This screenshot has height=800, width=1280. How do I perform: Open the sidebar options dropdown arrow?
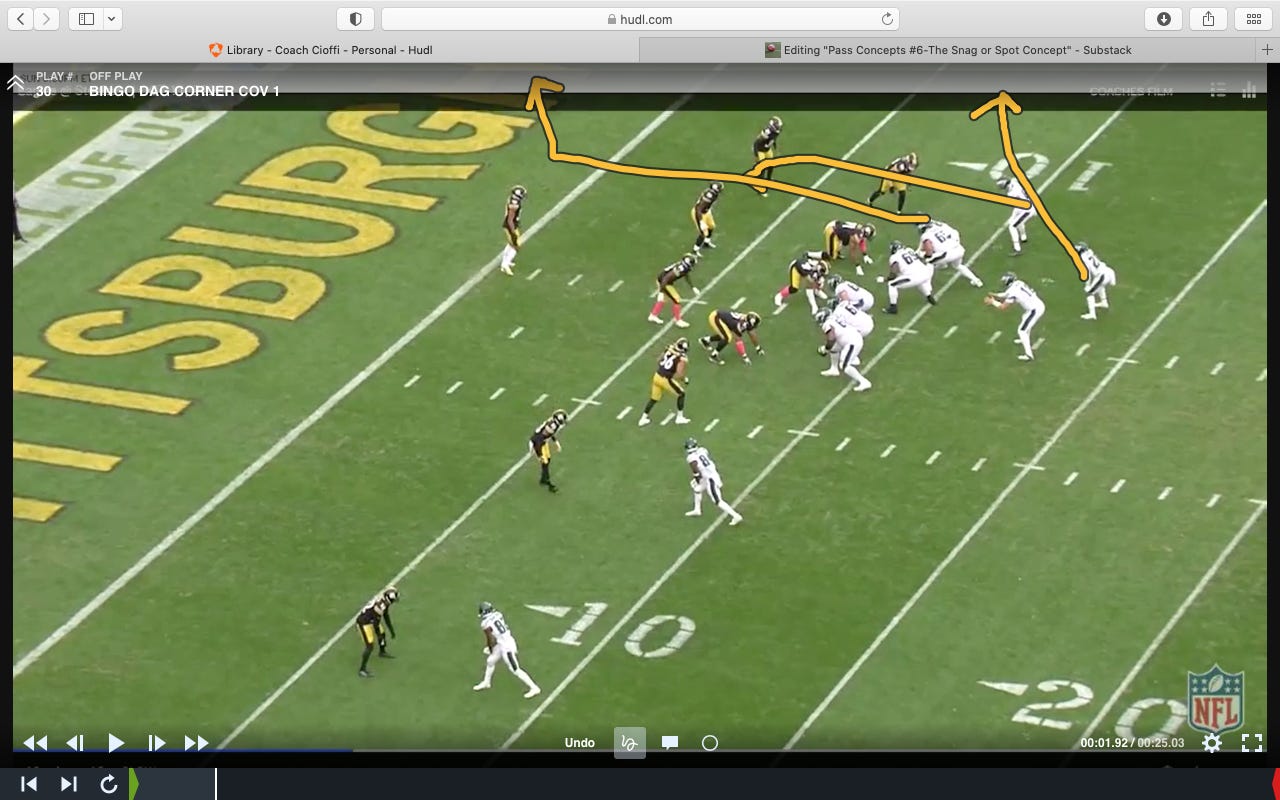coord(111,19)
